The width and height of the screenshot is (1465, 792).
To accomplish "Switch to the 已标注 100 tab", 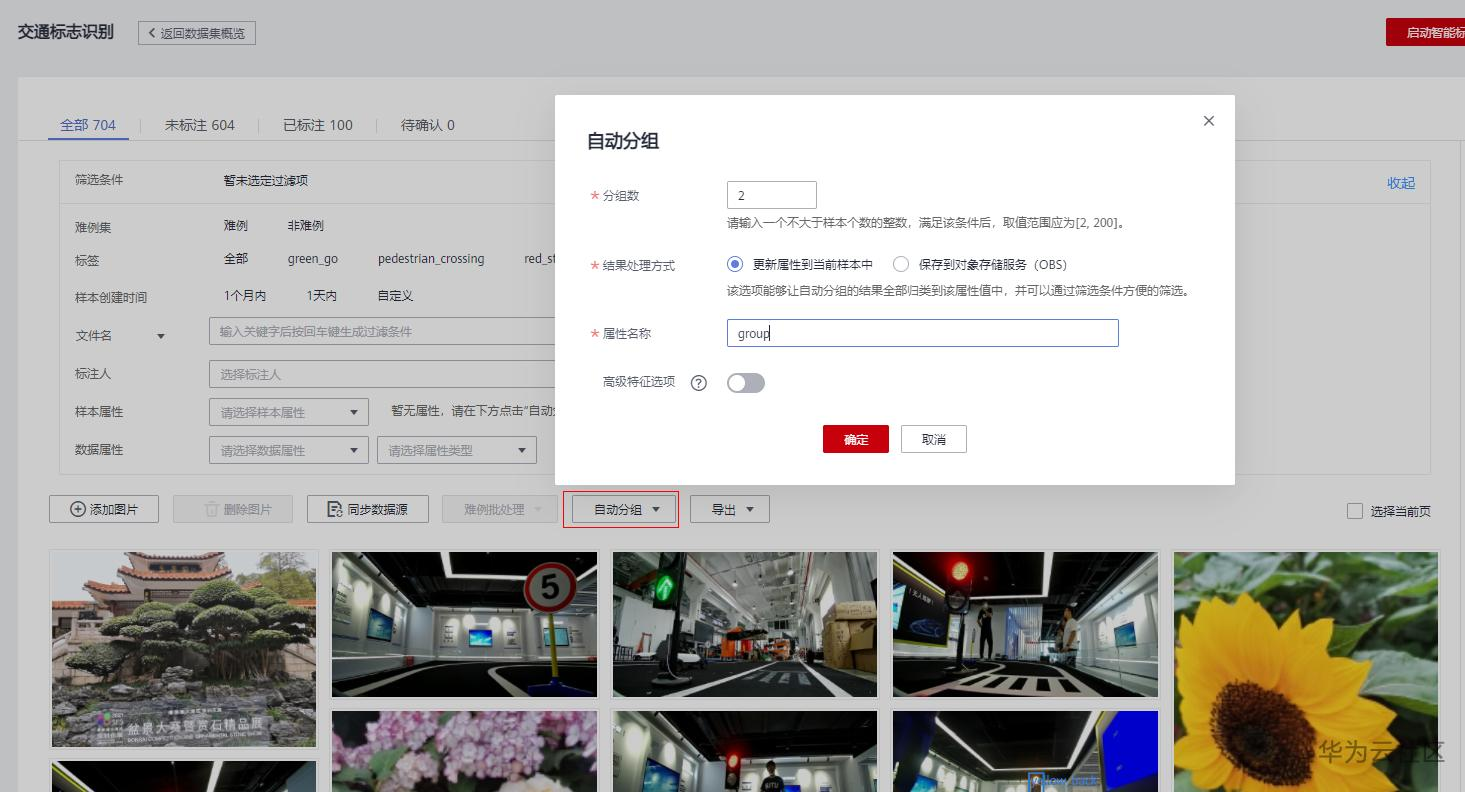I will point(317,125).
